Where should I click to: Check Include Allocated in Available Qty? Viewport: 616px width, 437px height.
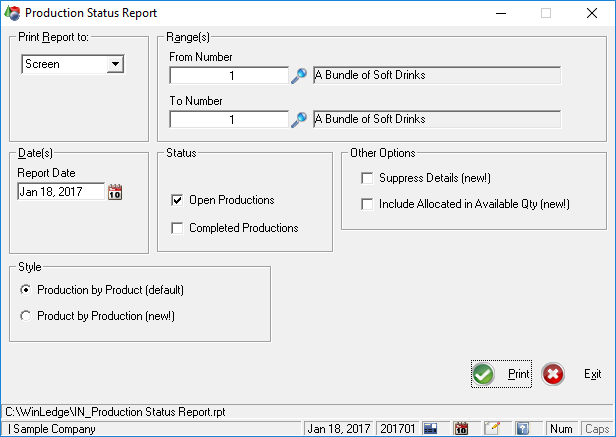368,204
